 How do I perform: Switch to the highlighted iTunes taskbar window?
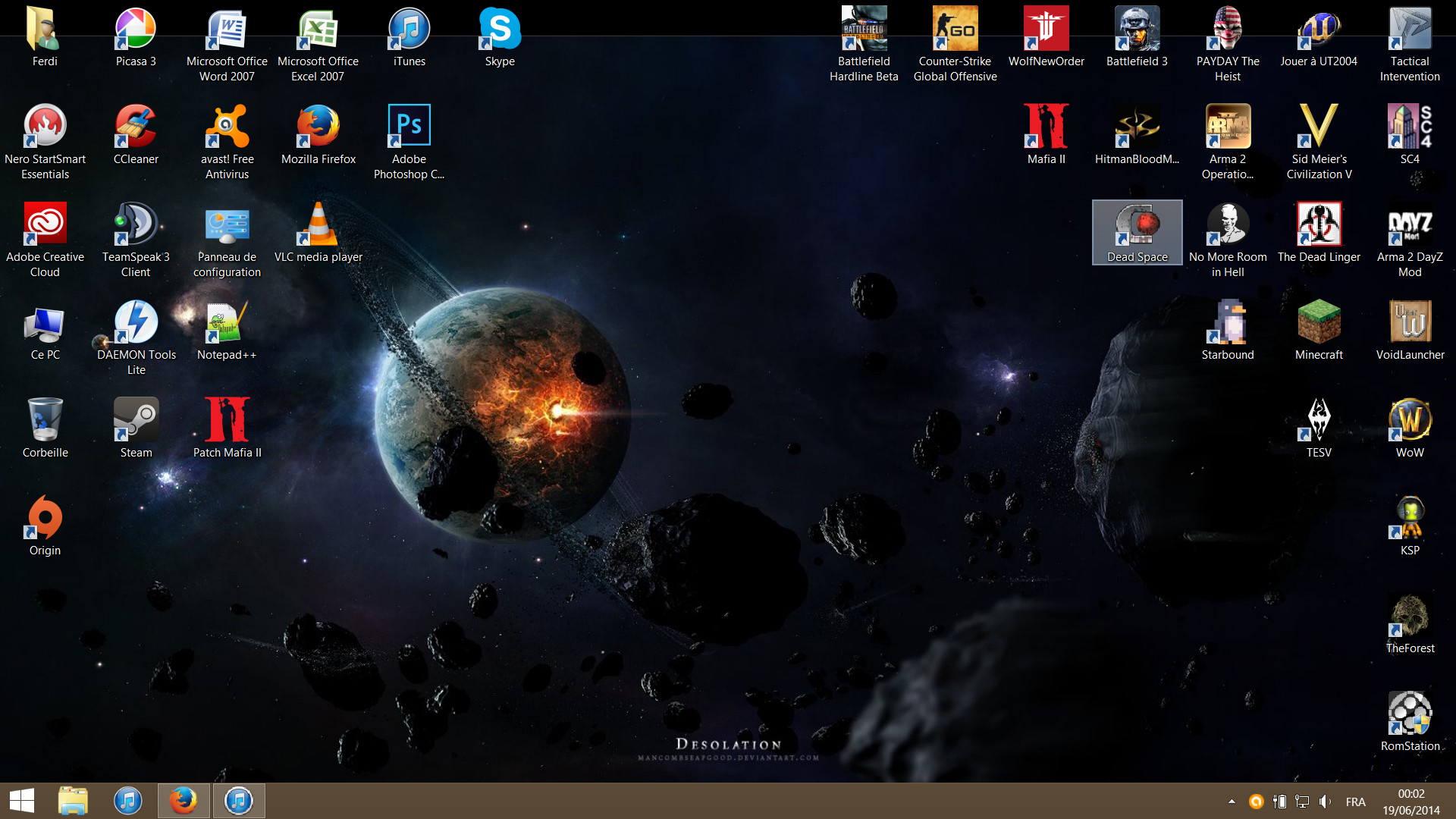coord(239,801)
